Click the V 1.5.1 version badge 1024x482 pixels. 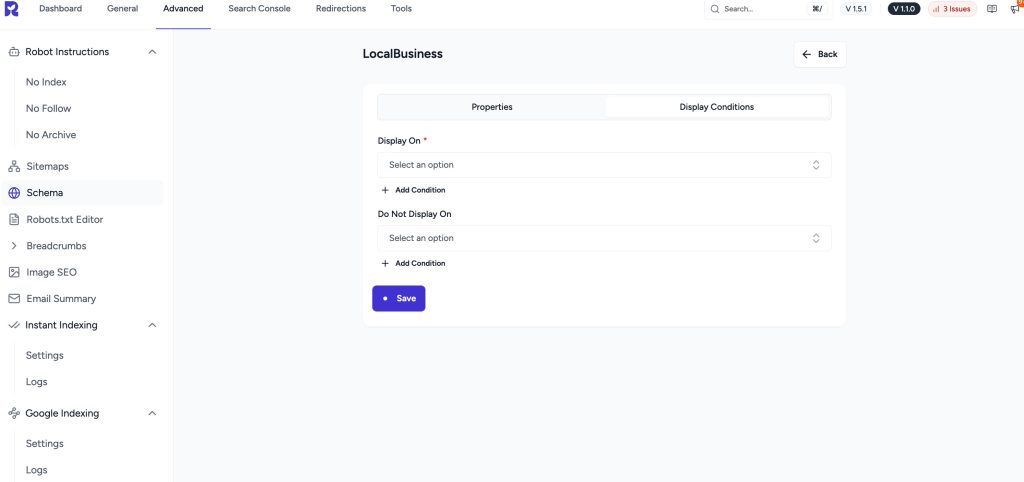(x=856, y=9)
